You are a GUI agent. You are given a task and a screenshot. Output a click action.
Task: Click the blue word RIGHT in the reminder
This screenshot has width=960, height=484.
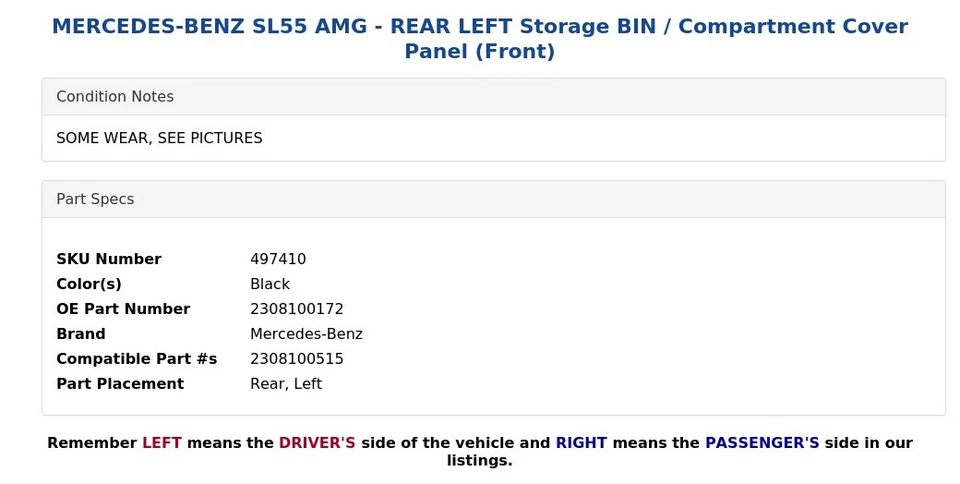tap(581, 443)
